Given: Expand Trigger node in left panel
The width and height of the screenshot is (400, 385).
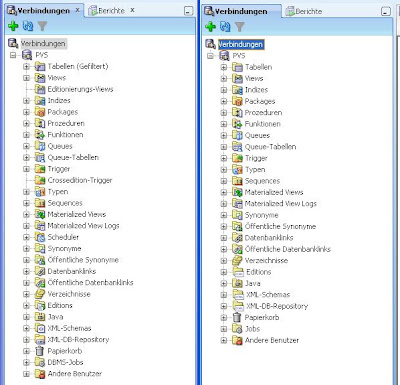Looking at the screenshot, I should click(26, 169).
